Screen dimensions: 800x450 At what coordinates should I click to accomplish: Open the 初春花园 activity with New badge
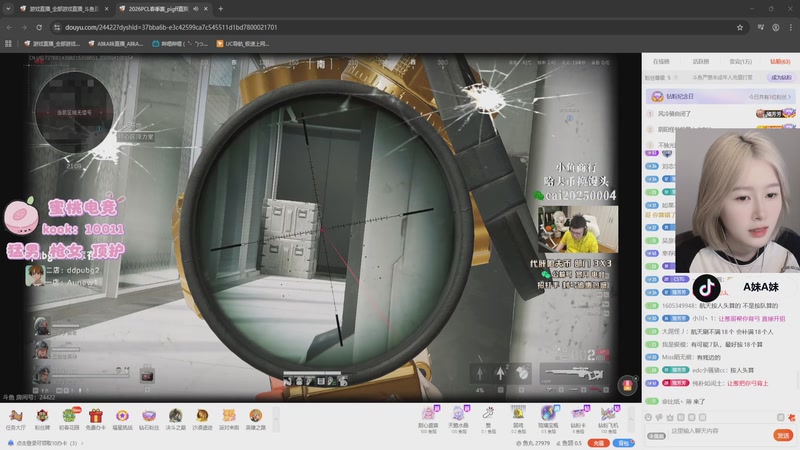pos(69,419)
